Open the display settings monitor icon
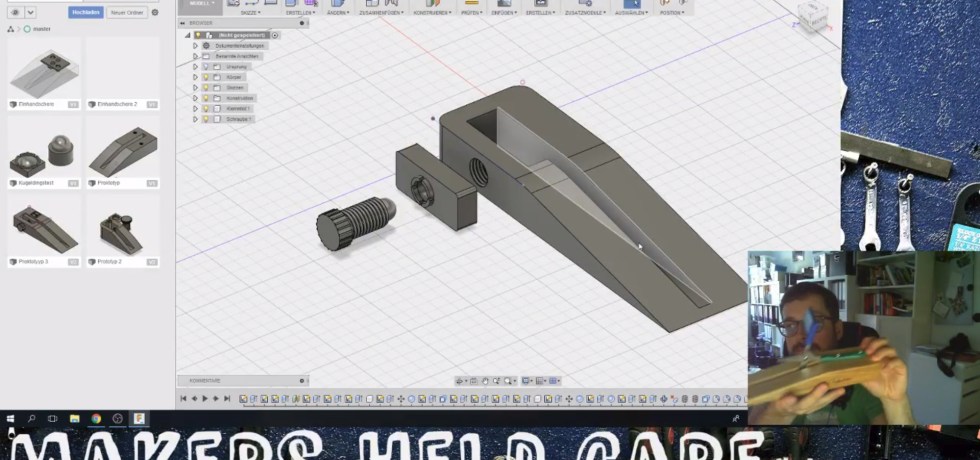The image size is (980, 460). tap(526, 381)
